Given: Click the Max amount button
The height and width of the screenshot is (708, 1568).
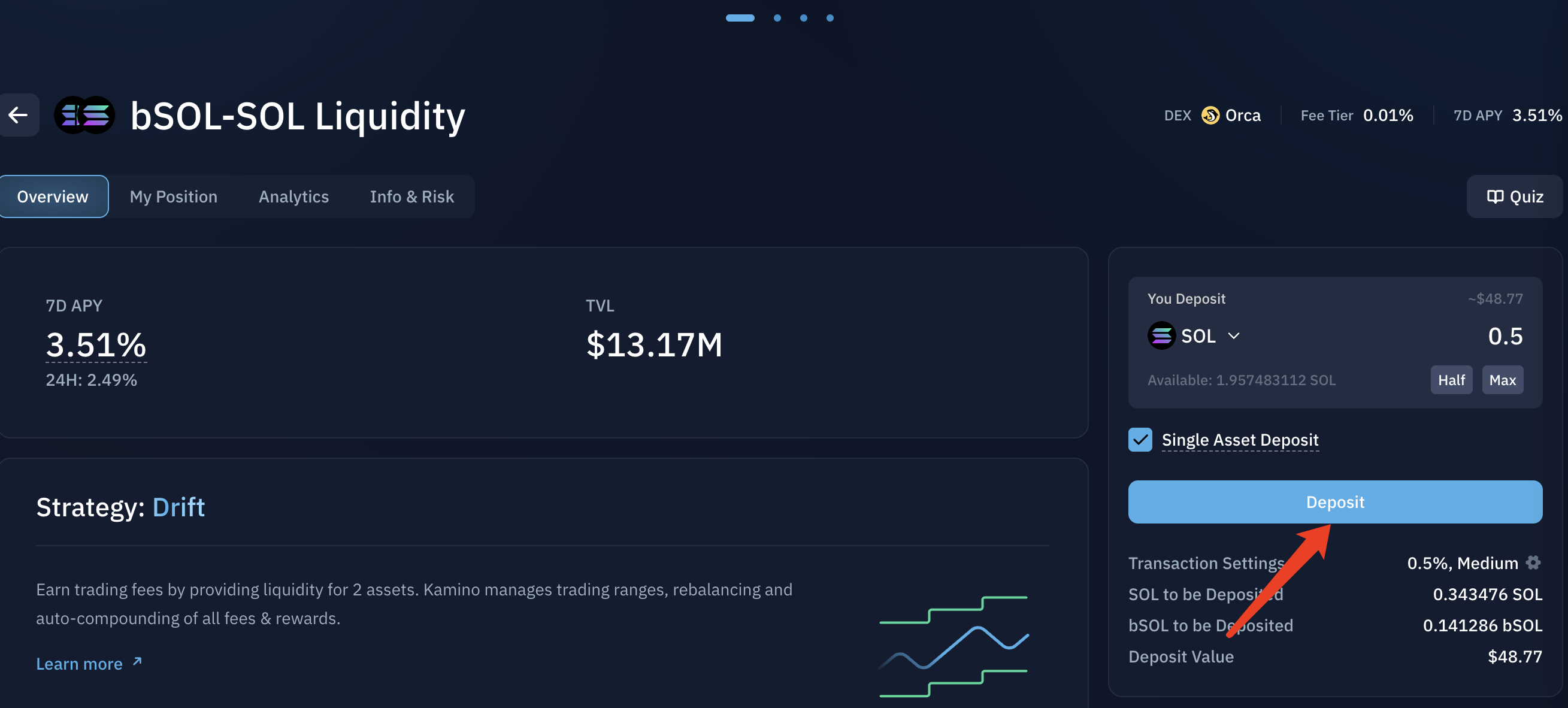Looking at the screenshot, I should coord(1502,380).
